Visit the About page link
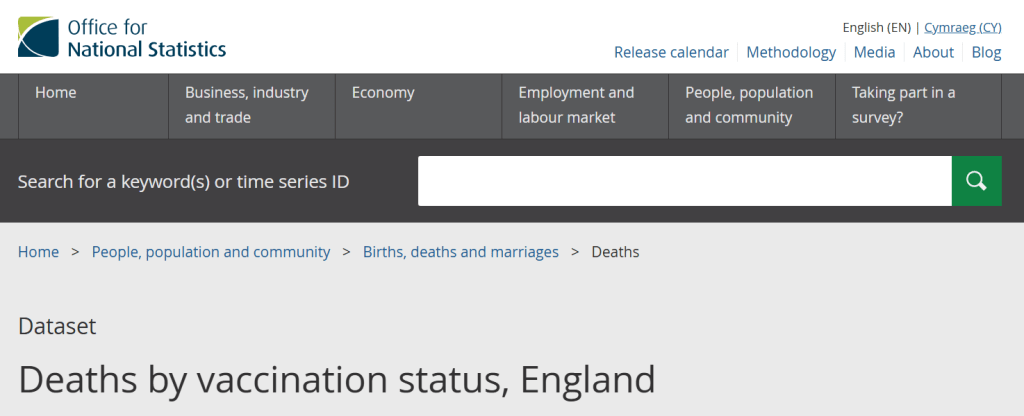 tap(933, 52)
